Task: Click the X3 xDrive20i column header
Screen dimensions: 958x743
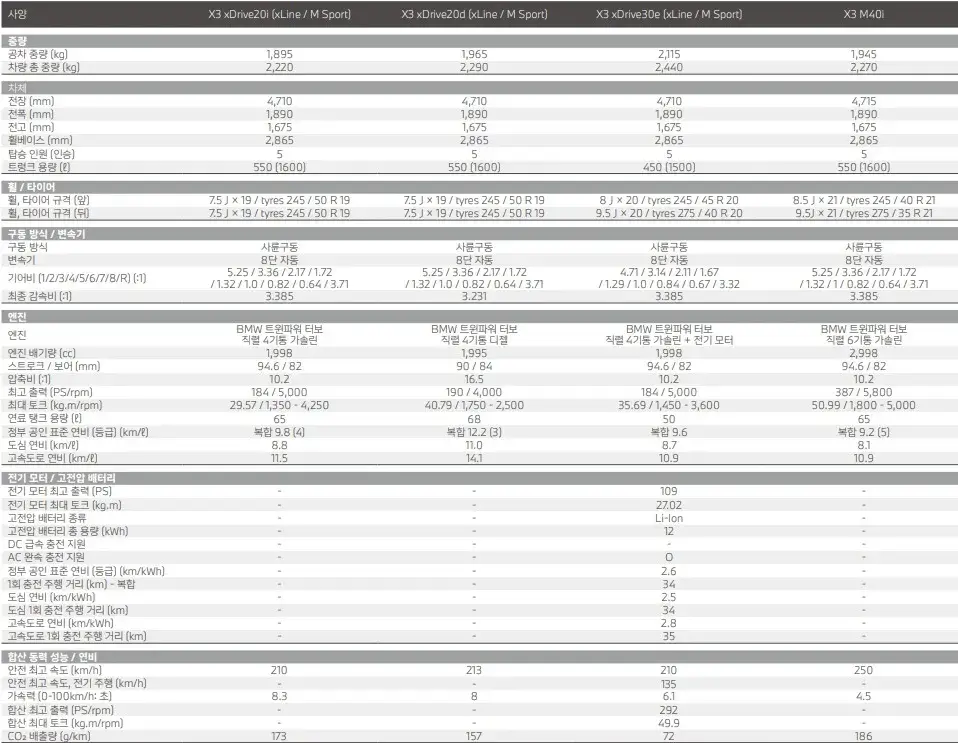Action: (279, 14)
